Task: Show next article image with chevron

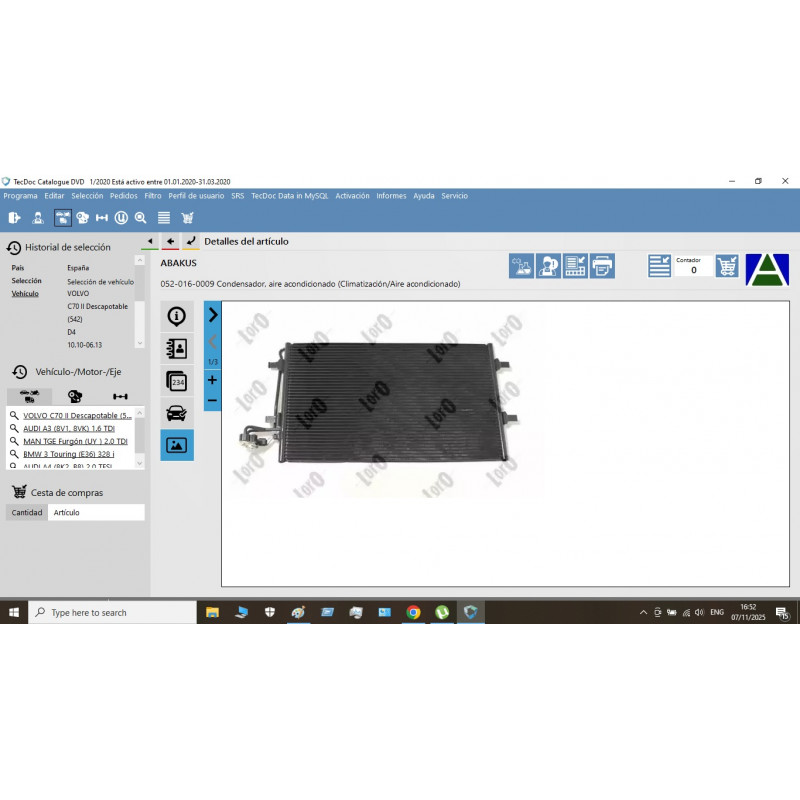Action: tap(212, 315)
